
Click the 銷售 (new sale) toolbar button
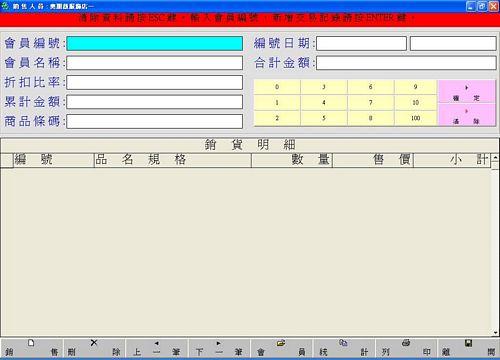click(x=32, y=348)
